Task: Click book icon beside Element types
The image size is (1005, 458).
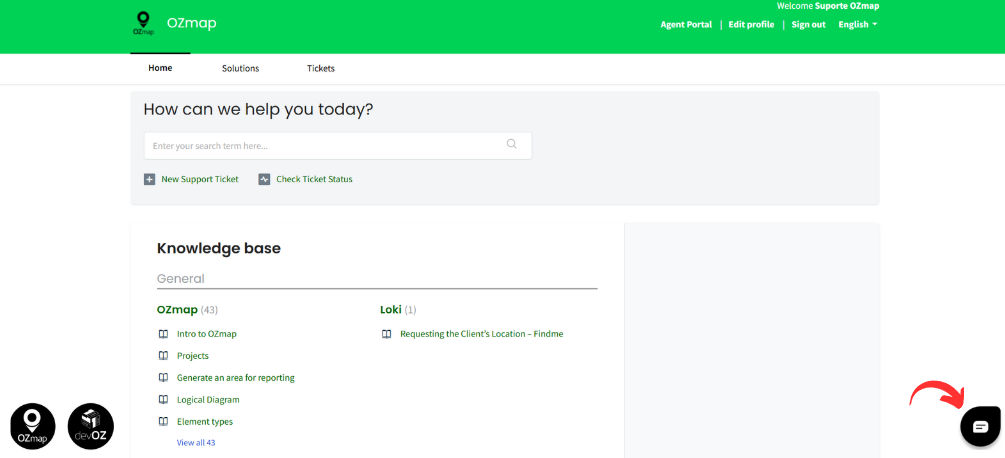Action: 163,421
